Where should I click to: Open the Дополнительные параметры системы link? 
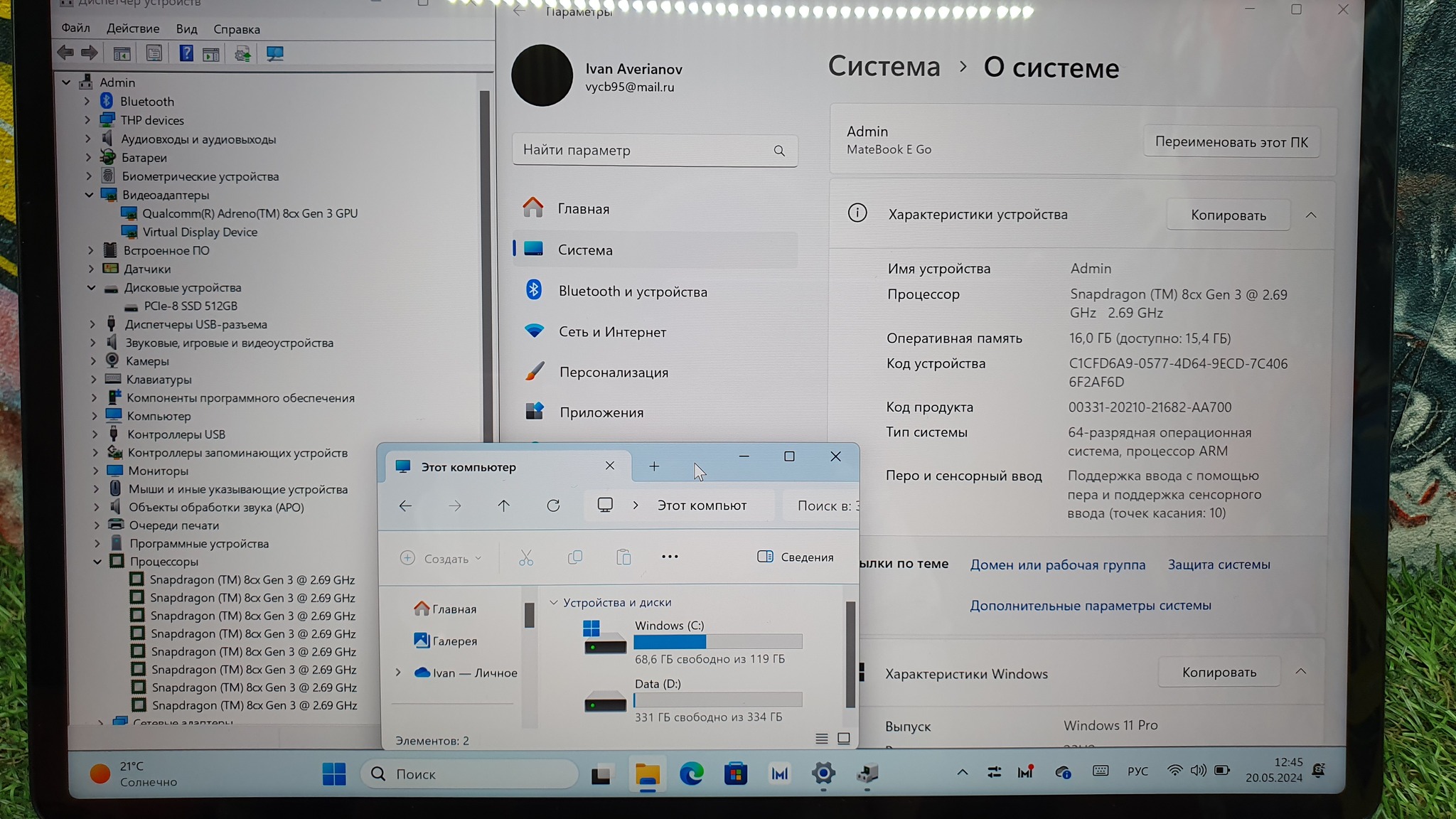point(1090,605)
